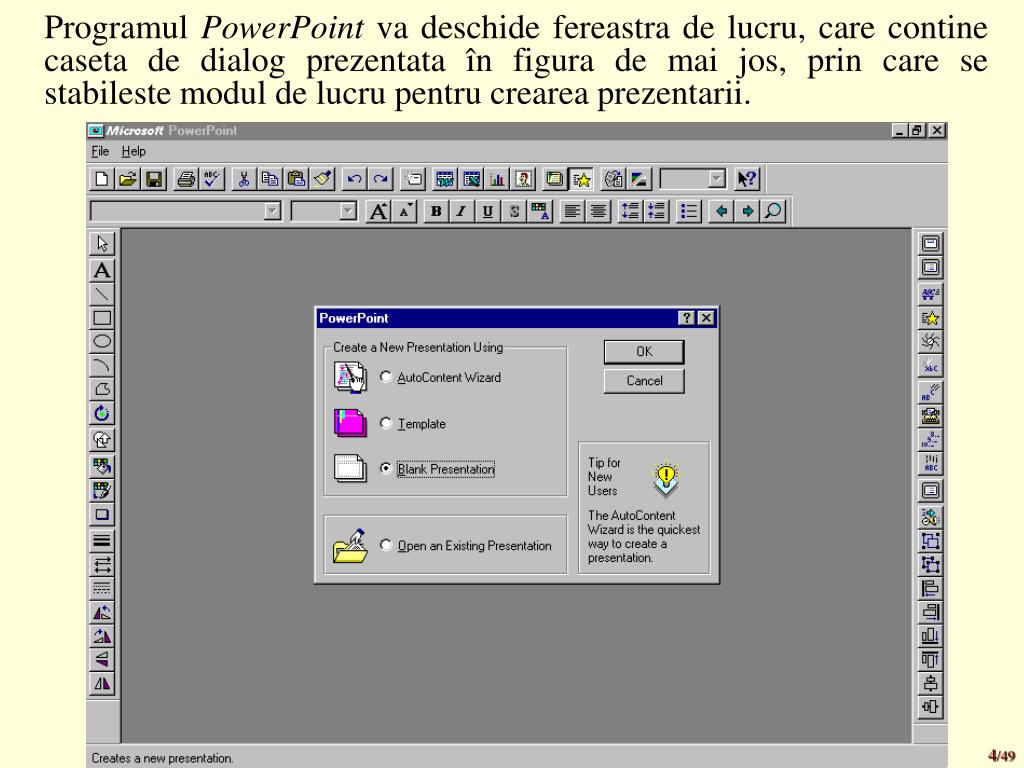The image size is (1024, 768).
Task: Click the dialog's question mark help button
Action: point(686,318)
